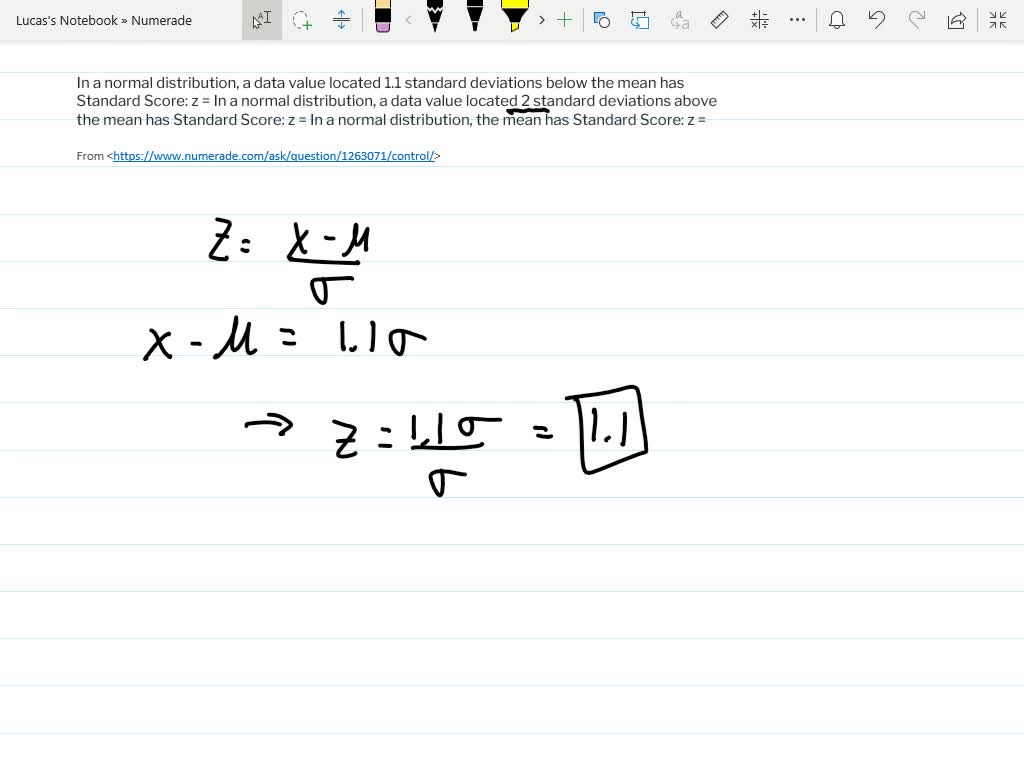Choose the first black pen
Image resolution: width=1024 pixels, height=768 pixels.
(x=435, y=17)
